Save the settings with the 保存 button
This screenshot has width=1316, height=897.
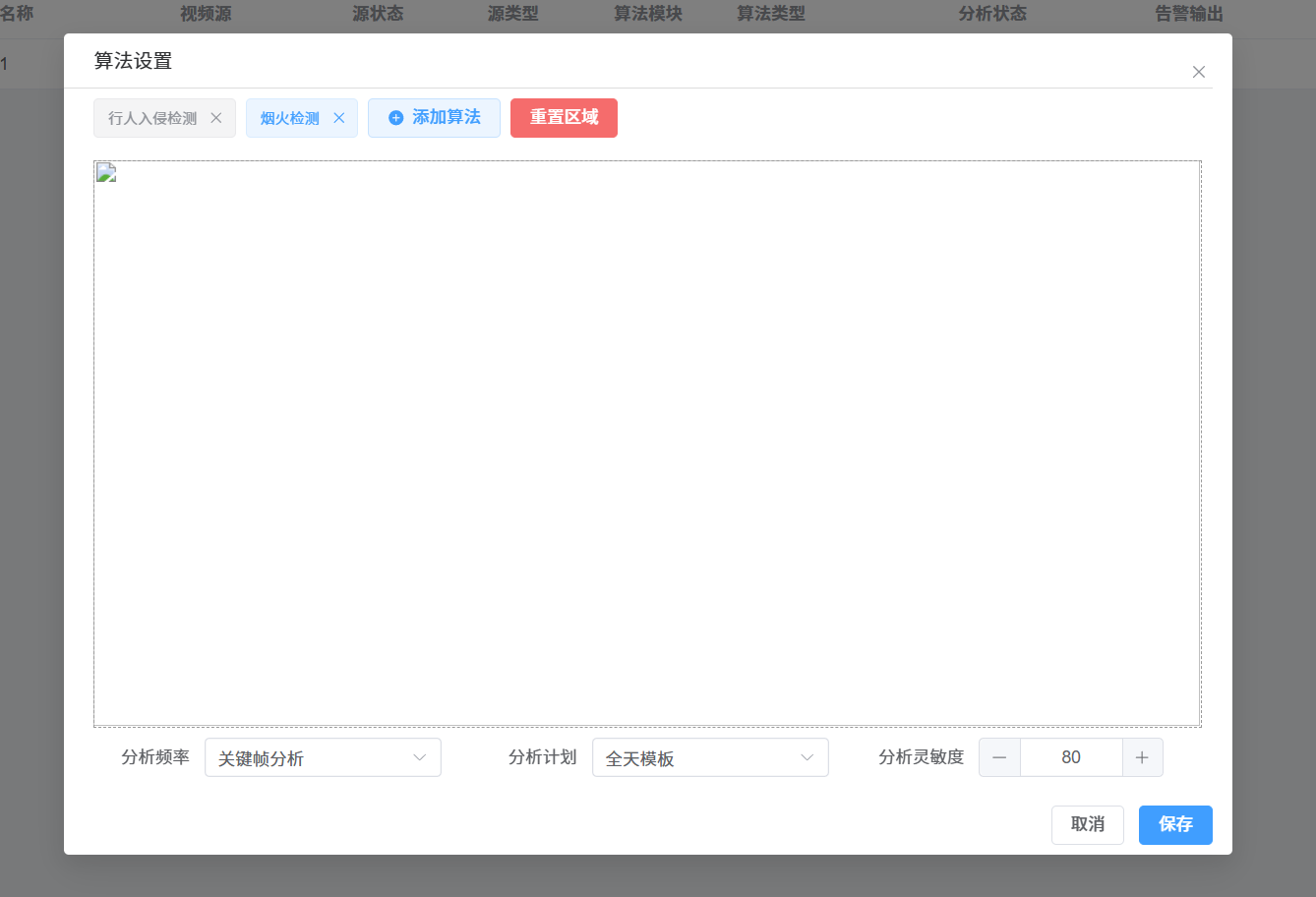click(x=1175, y=824)
